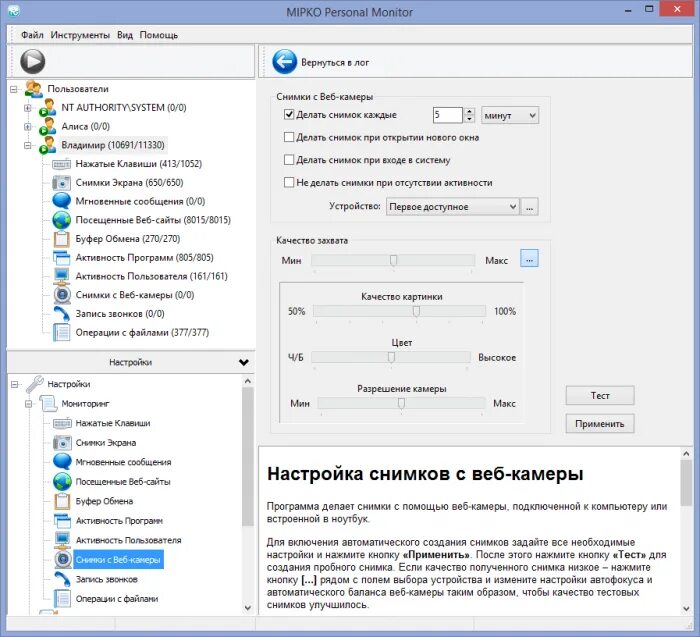
Task: Click chat bubble icon beside Мгновенные сообщения (0/0)
Action: pos(62,201)
